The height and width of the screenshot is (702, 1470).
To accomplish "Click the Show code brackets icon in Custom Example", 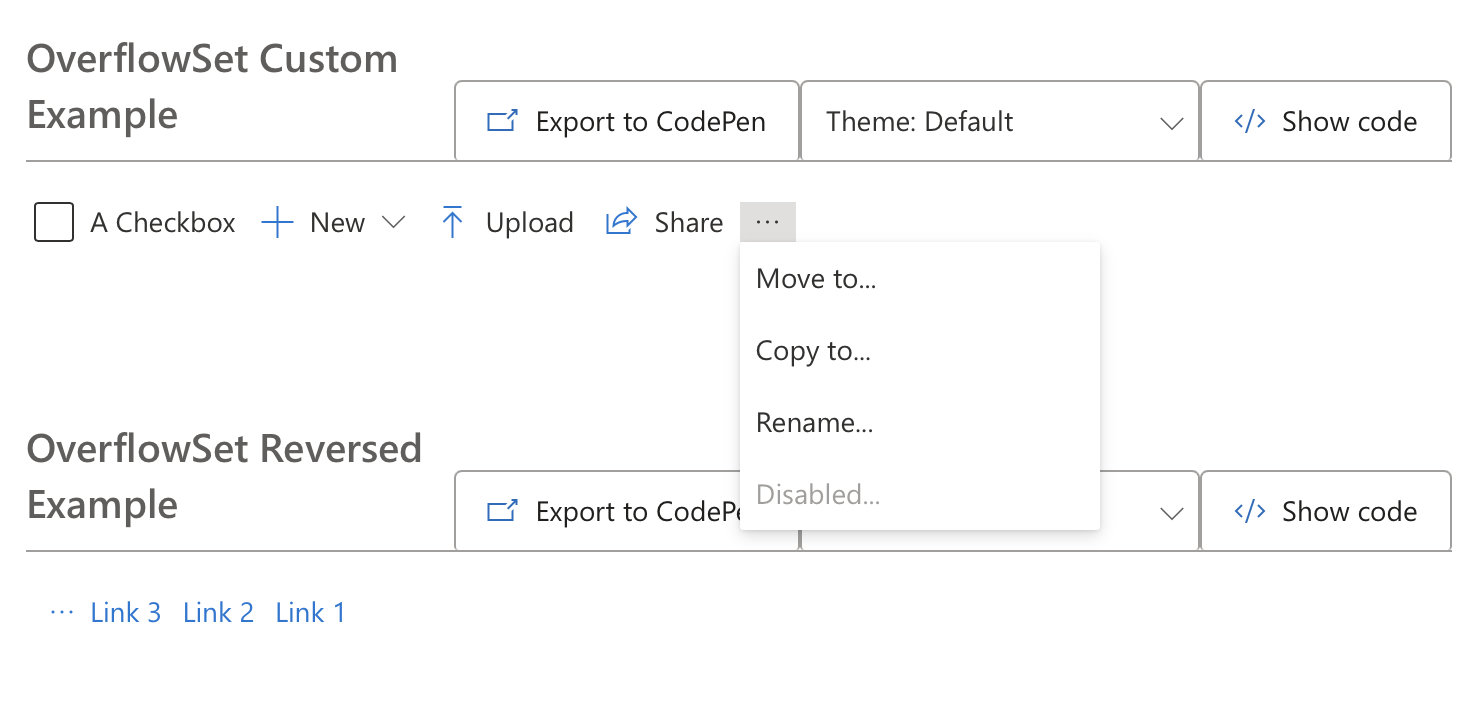I will (1250, 122).
